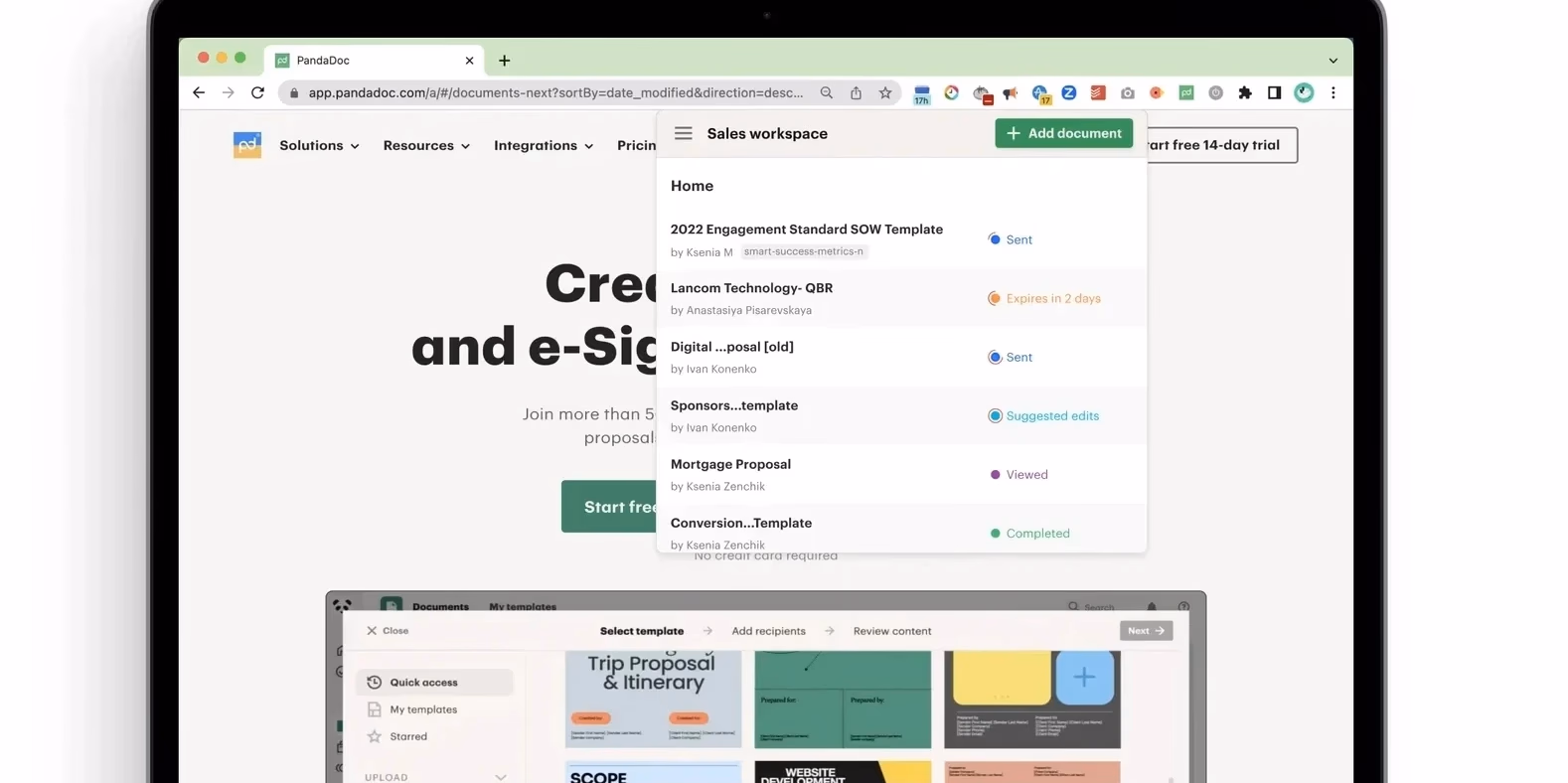
Task: Open the PandaDoc extension icon in toolbar
Action: pyautogui.click(x=1185, y=92)
